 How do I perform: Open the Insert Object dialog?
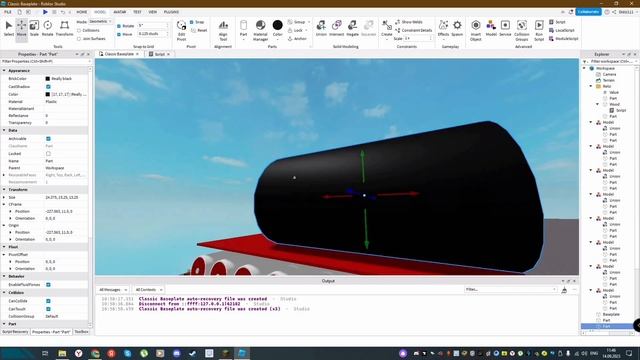(476, 31)
